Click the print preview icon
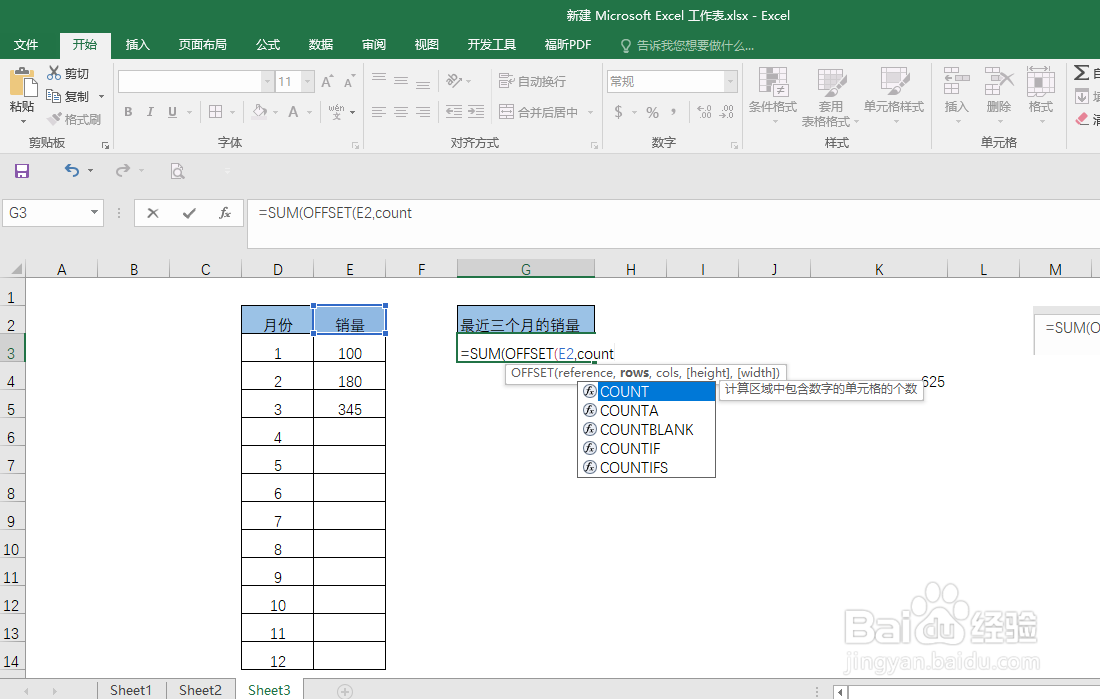This screenshot has width=1100, height=699. (177, 171)
